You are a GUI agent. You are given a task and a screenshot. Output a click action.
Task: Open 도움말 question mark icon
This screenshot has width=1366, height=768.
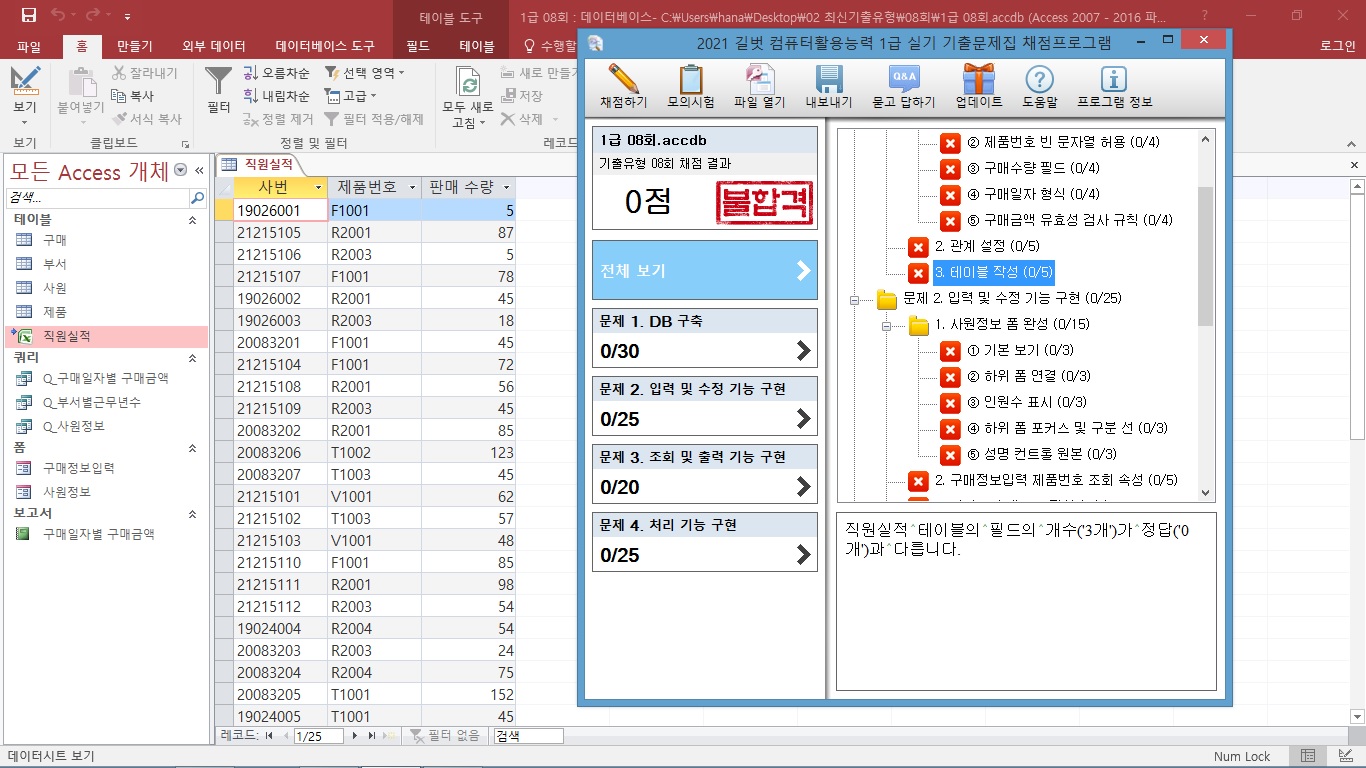(x=1040, y=80)
